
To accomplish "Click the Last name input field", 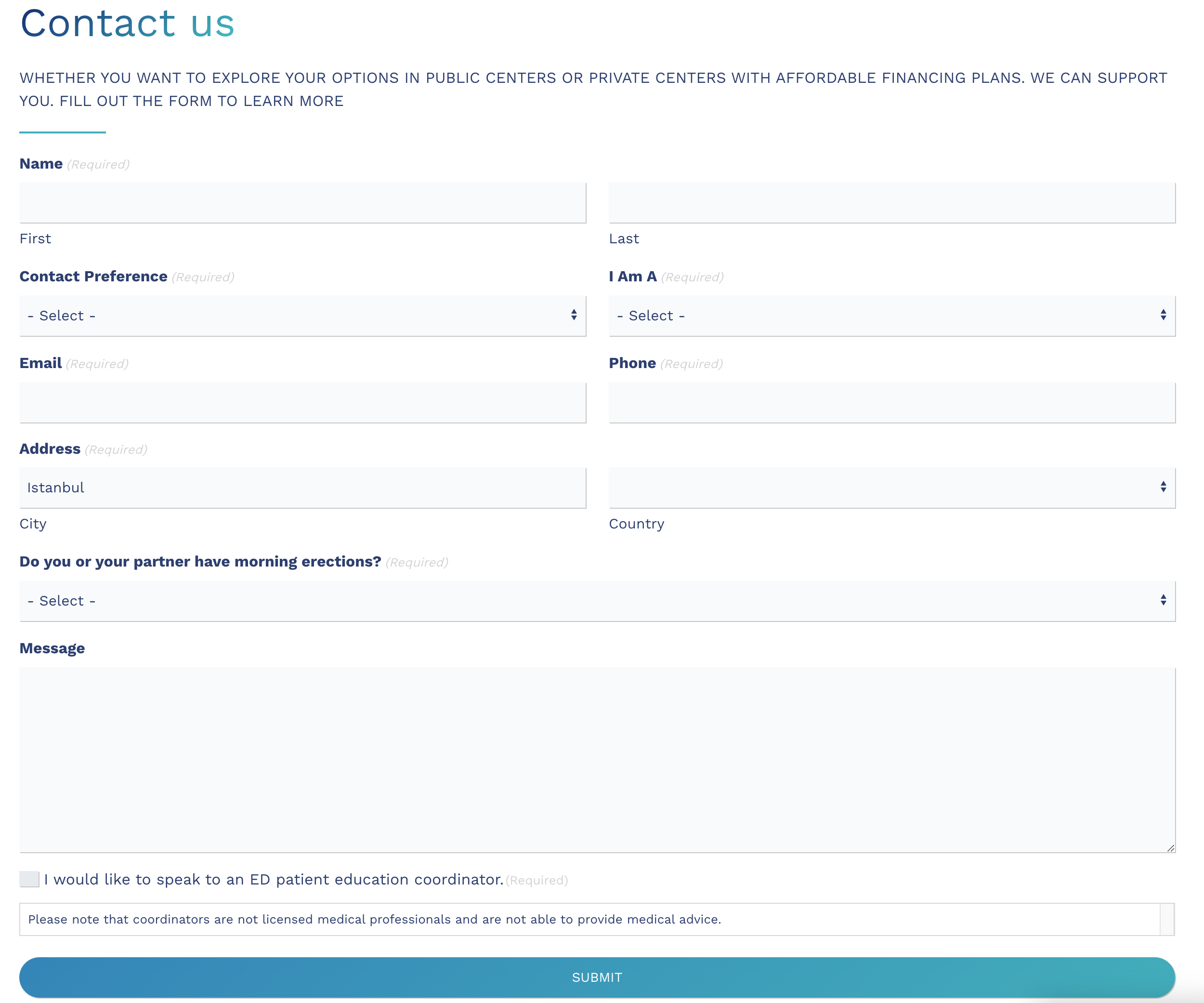I will pos(891,202).
